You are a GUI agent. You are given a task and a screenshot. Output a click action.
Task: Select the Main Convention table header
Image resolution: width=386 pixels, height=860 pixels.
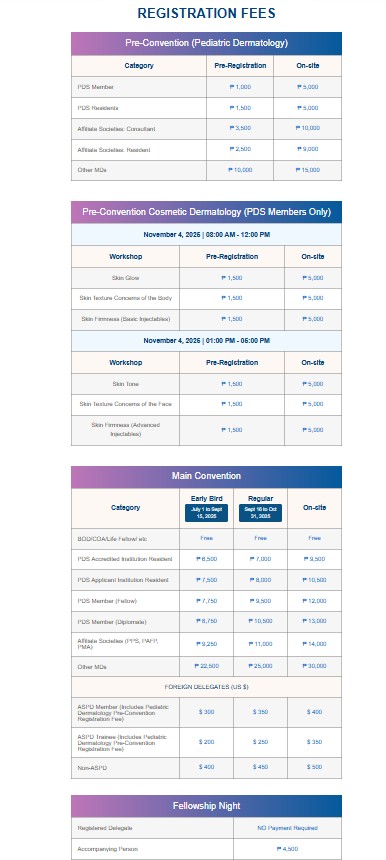coord(206,476)
